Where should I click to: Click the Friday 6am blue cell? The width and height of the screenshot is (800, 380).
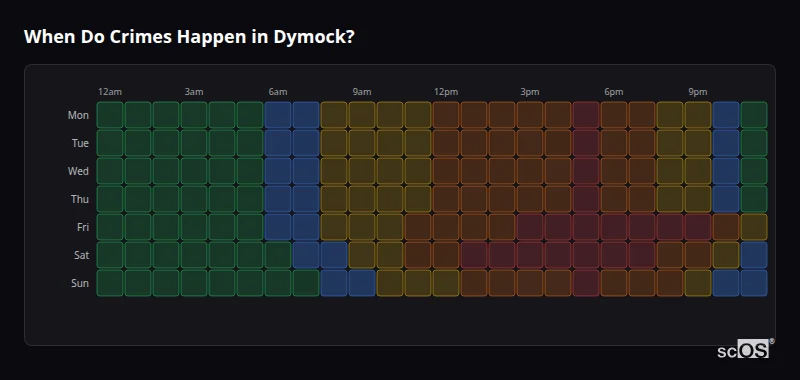(x=278, y=227)
